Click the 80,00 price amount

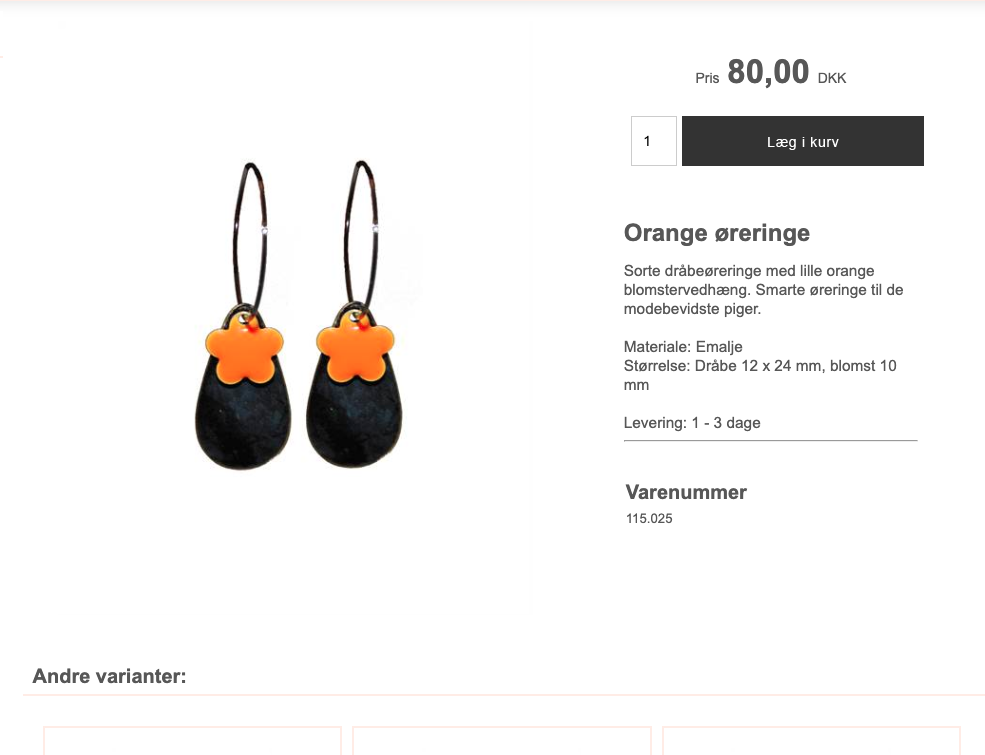[768, 72]
